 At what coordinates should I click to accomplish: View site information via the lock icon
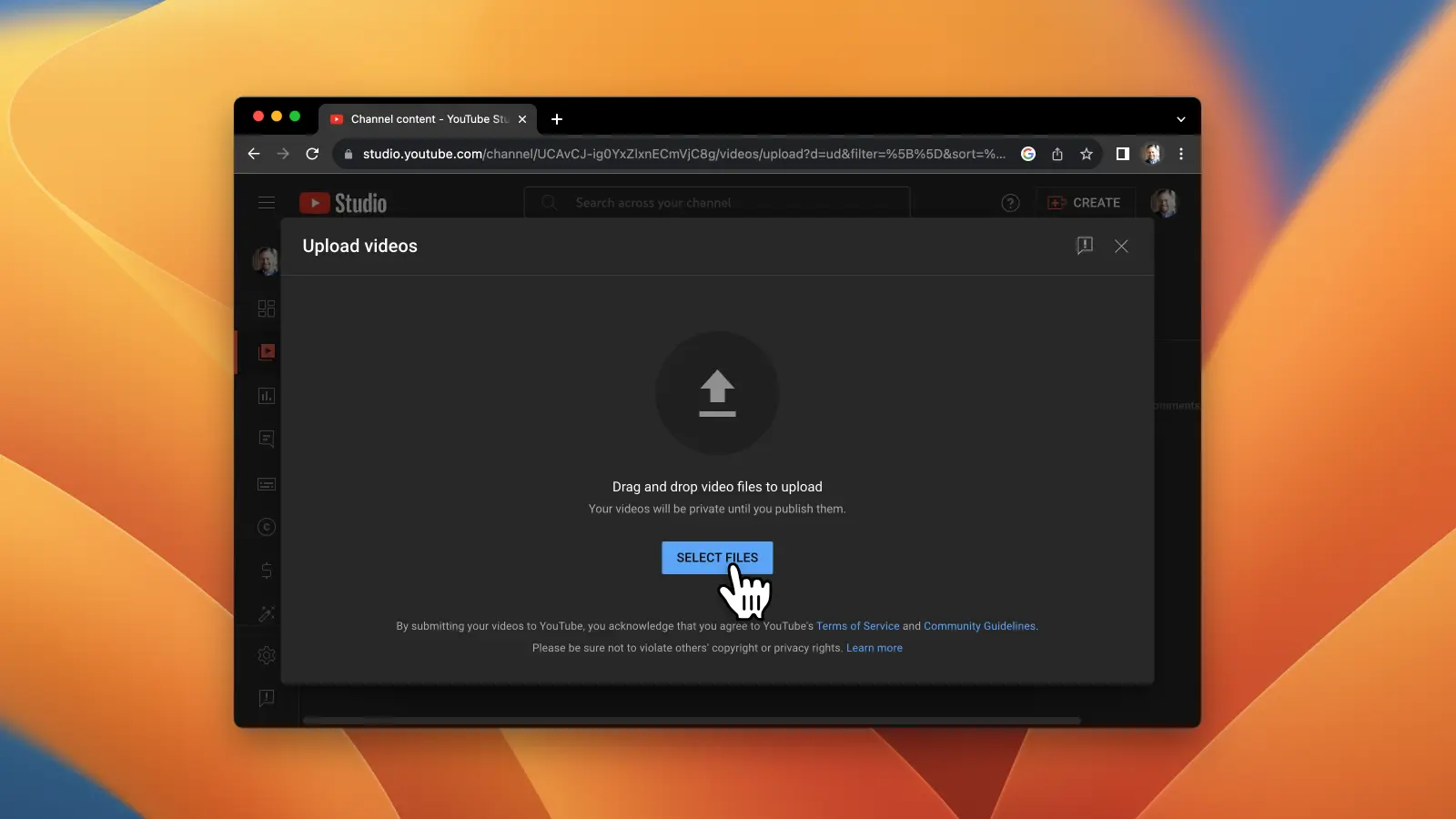coord(349,154)
